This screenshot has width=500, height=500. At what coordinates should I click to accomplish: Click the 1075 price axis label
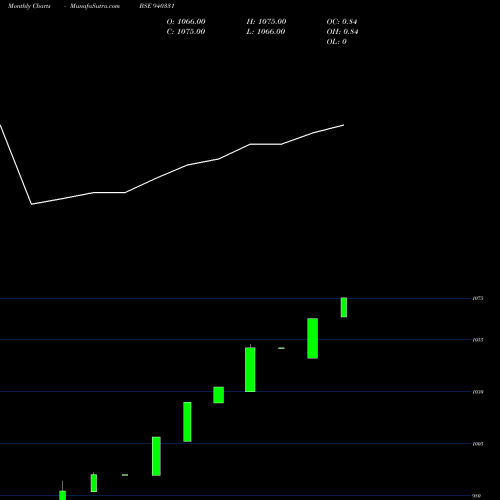tap(478, 298)
